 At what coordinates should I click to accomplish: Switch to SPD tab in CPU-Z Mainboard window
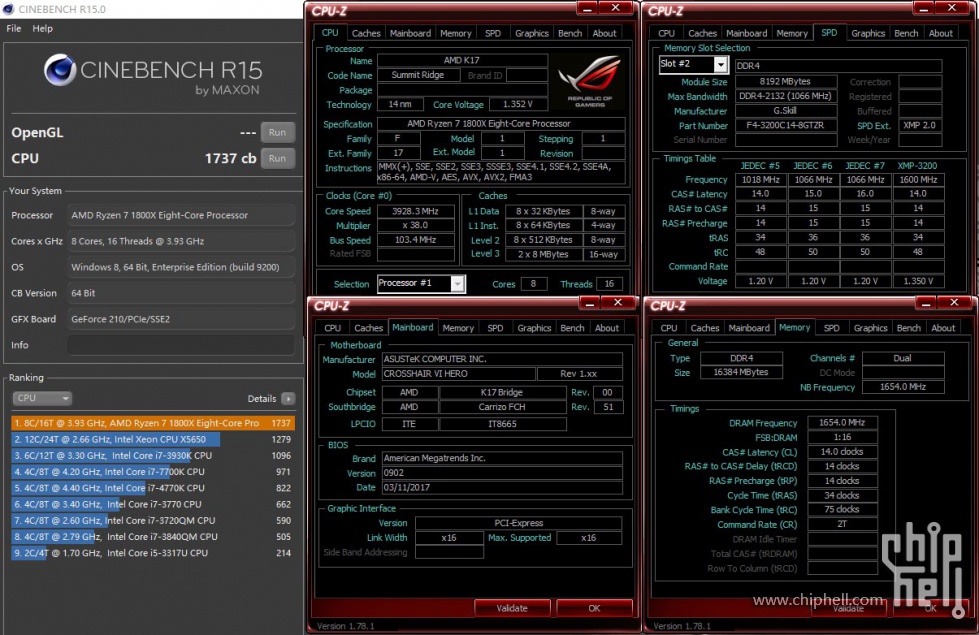495,328
